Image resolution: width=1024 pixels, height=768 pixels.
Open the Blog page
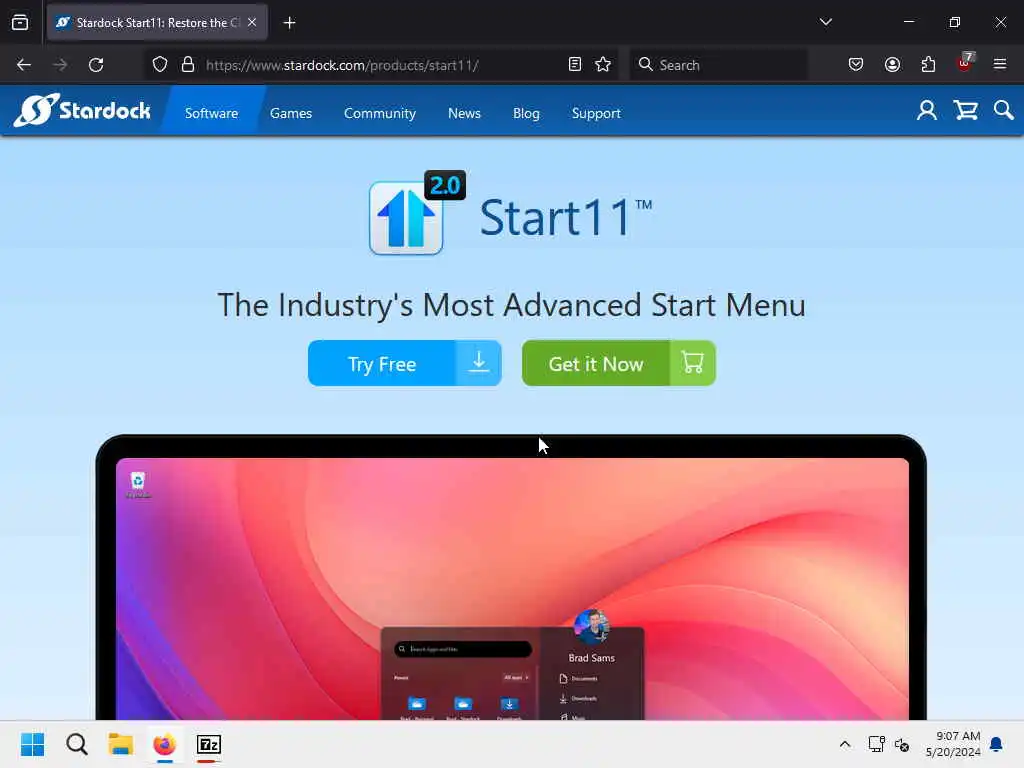526,113
